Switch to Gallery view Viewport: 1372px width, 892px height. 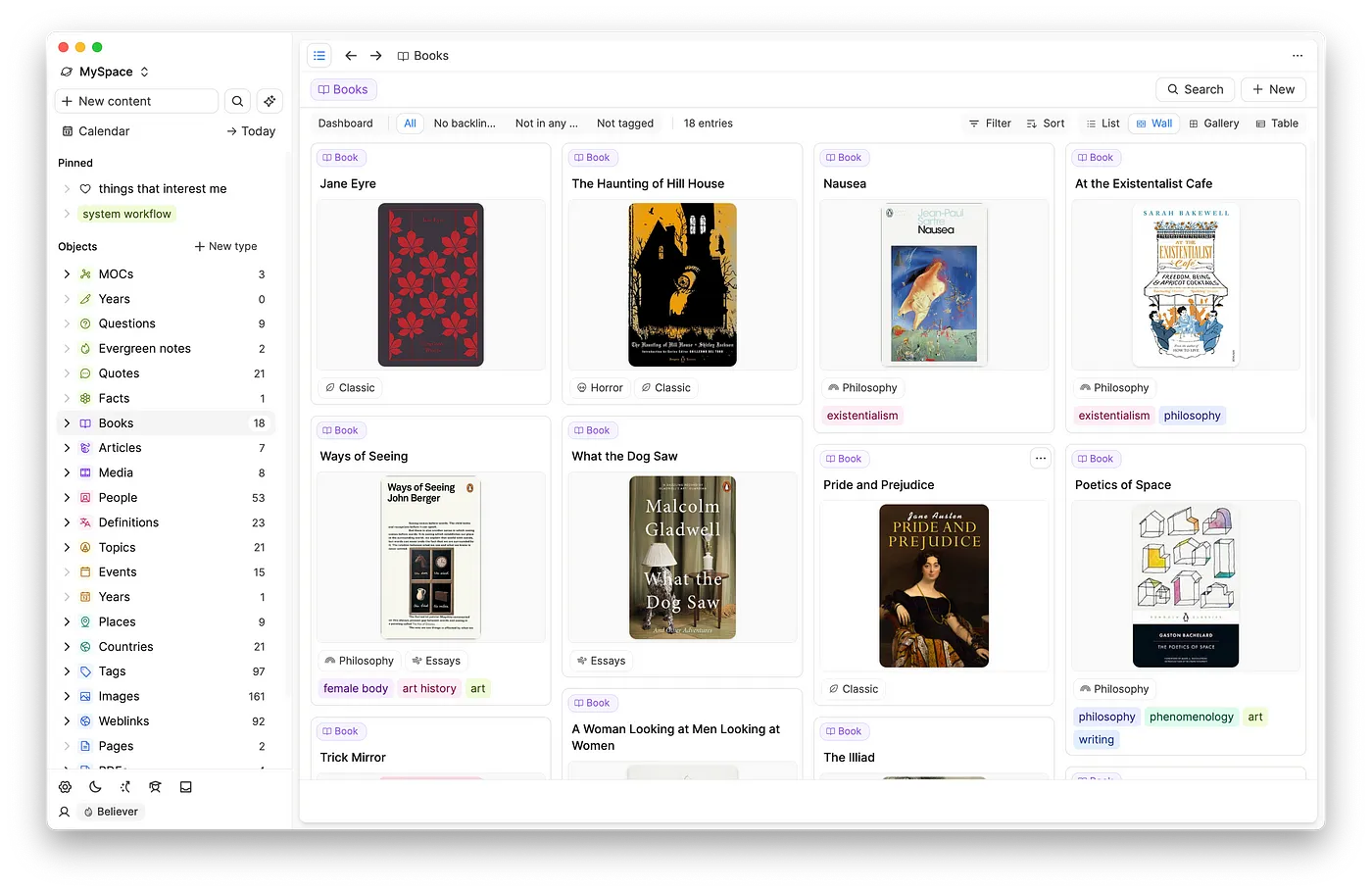1214,124
